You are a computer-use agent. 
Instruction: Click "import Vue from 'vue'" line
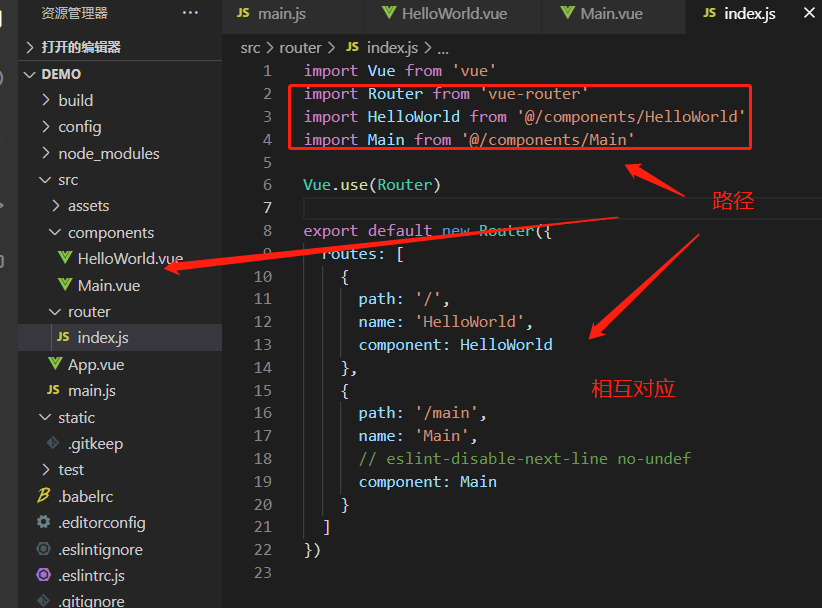pos(399,71)
